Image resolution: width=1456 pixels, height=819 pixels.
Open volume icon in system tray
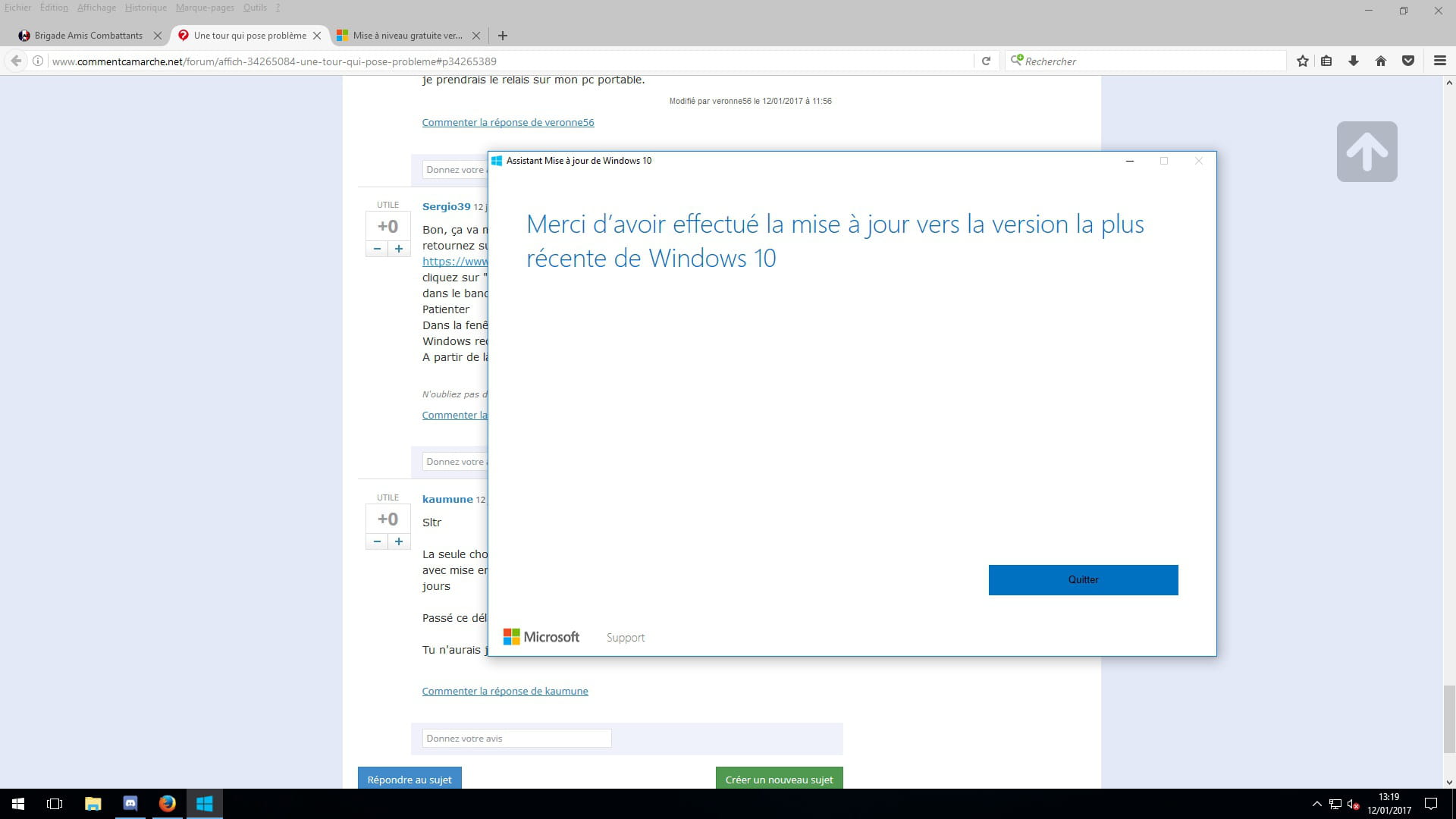[x=1354, y=804]
